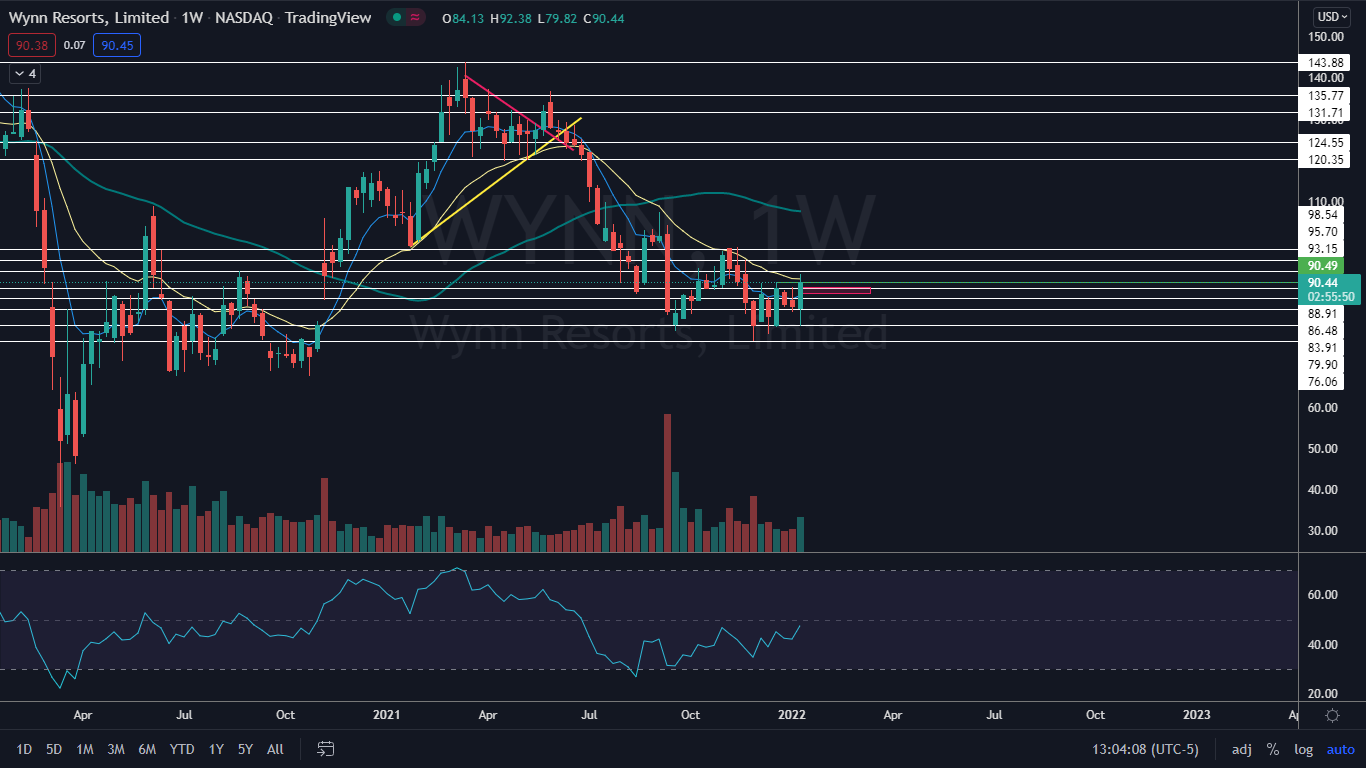This screenshot has width=1366, height=768.
Task: Click the 120.35 price level label
Action: pyautogui.click(x=1324, y=159)
